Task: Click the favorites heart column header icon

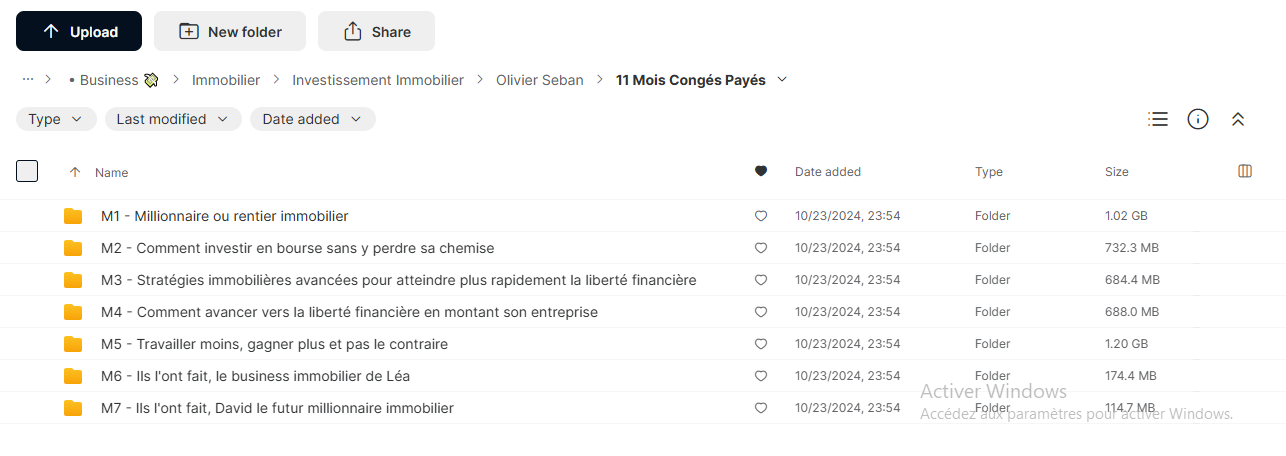Action: pyautogui.click(x=761, y=171)
